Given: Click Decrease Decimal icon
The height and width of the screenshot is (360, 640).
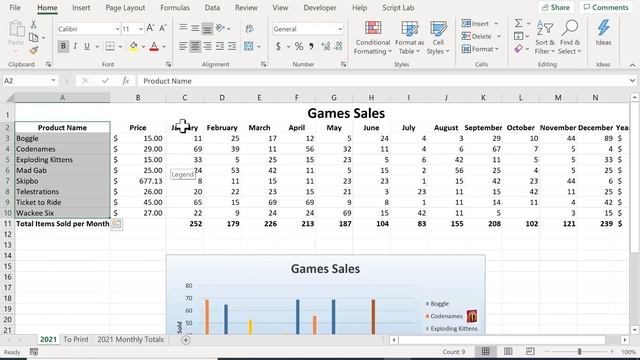Looking at the screenshot, I should point(338,46).
